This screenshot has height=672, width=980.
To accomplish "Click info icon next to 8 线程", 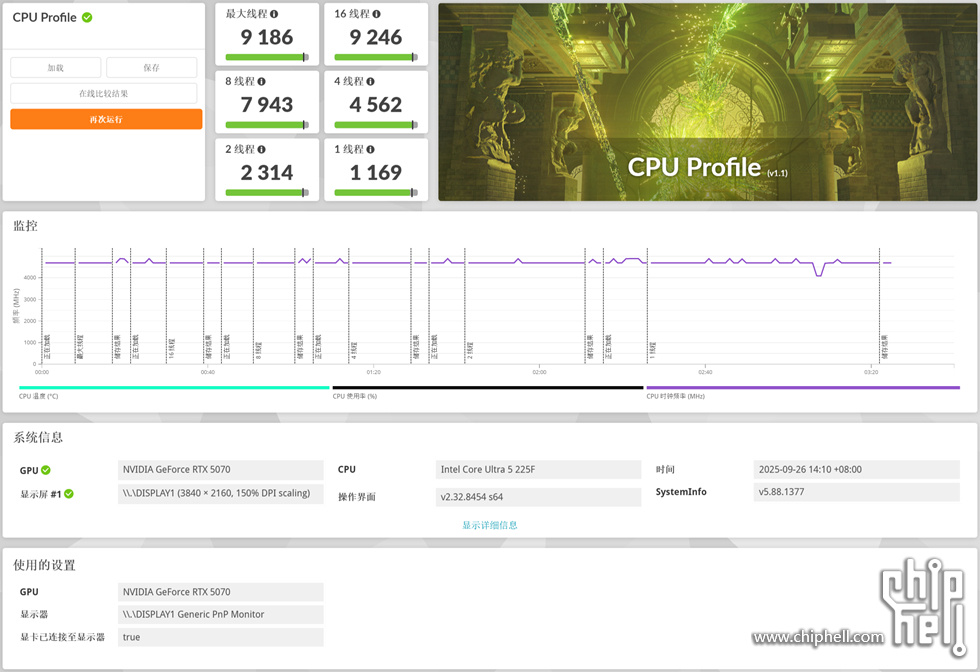I will (x=261, y=81).
